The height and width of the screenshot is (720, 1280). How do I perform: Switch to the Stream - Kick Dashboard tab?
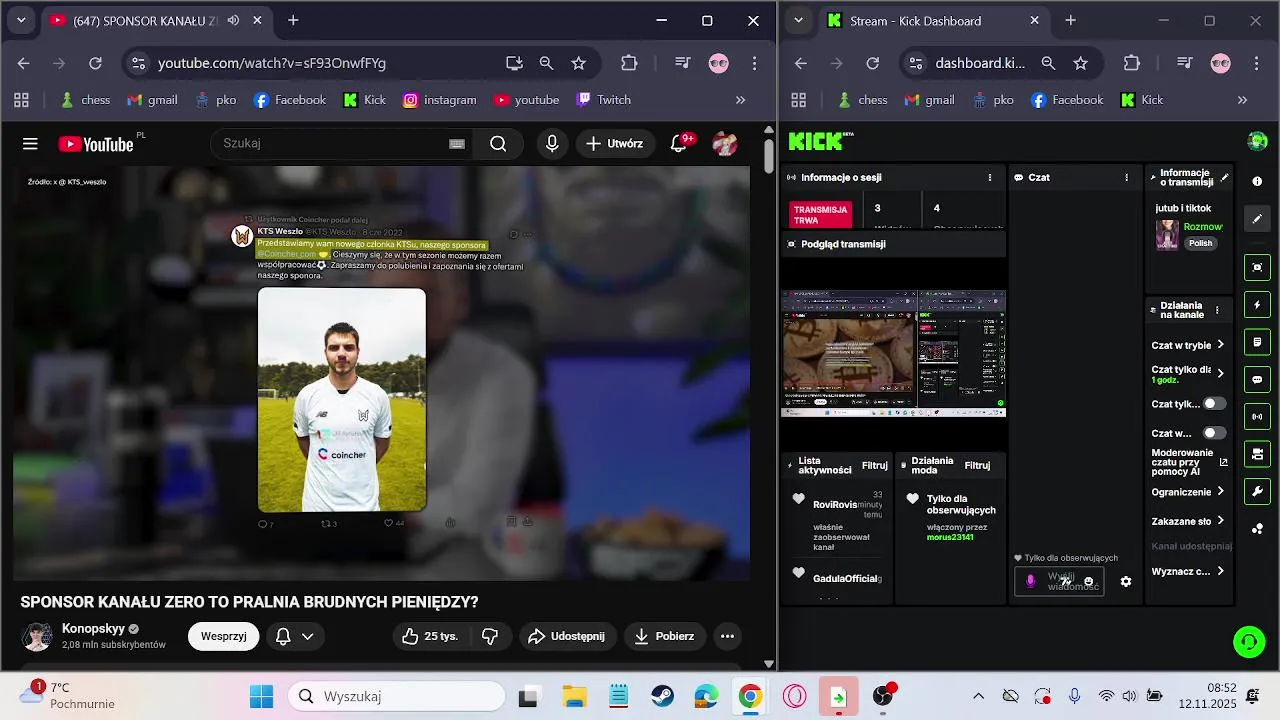pyautogui.click(x=932, y=20)
